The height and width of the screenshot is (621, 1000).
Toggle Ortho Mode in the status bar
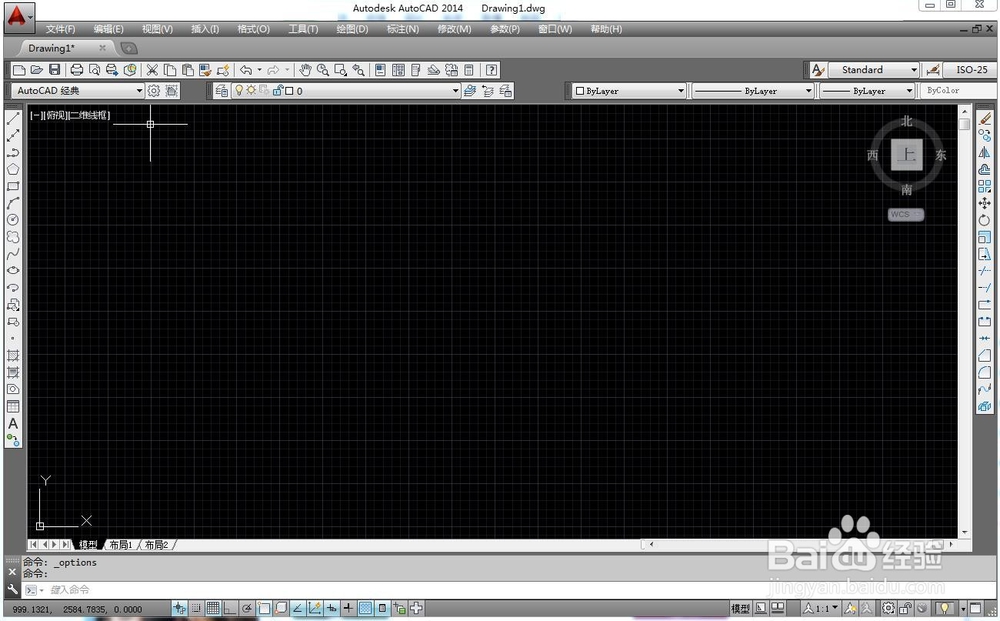[230, 608]
